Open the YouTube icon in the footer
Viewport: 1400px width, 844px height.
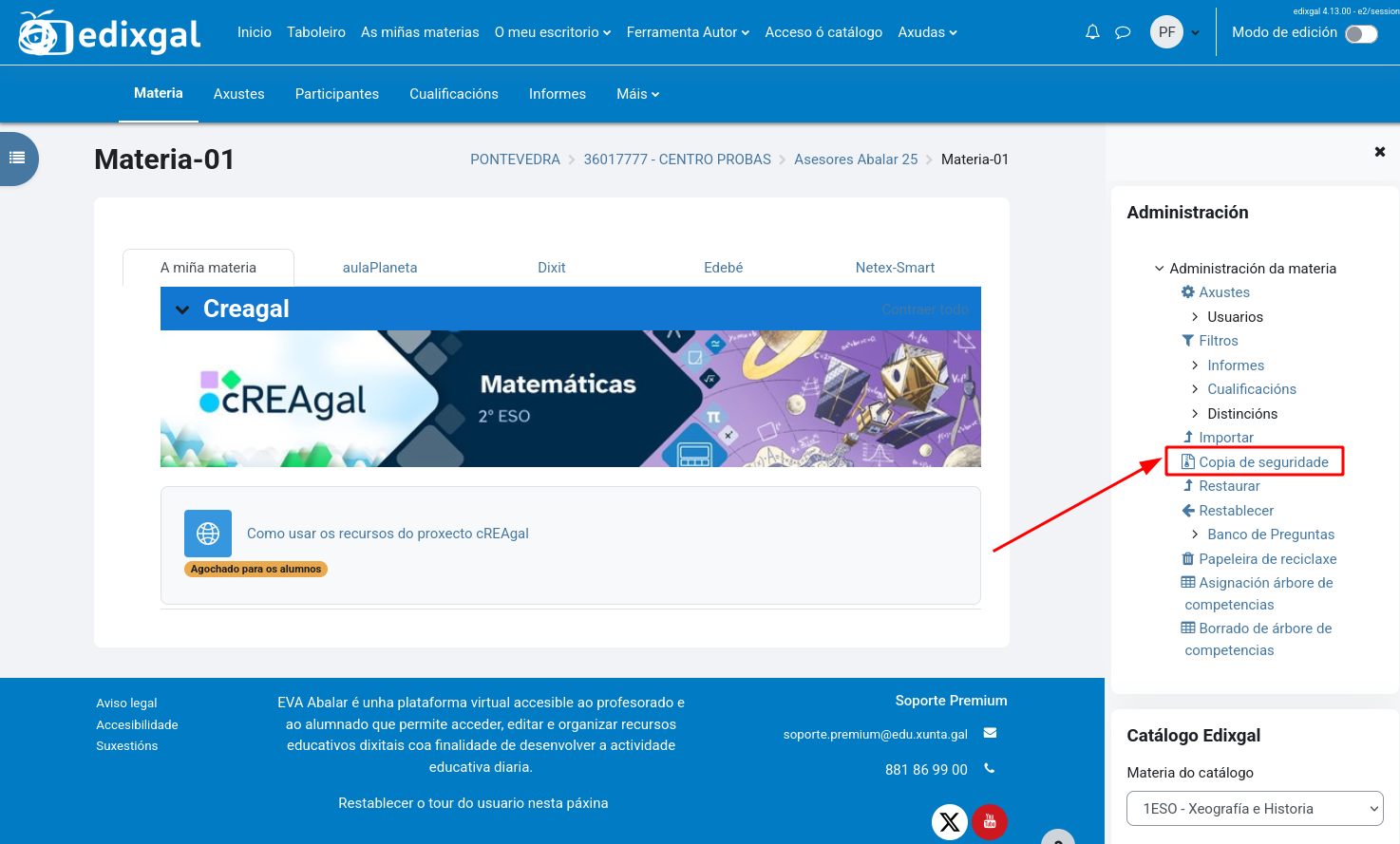(990, 822)
